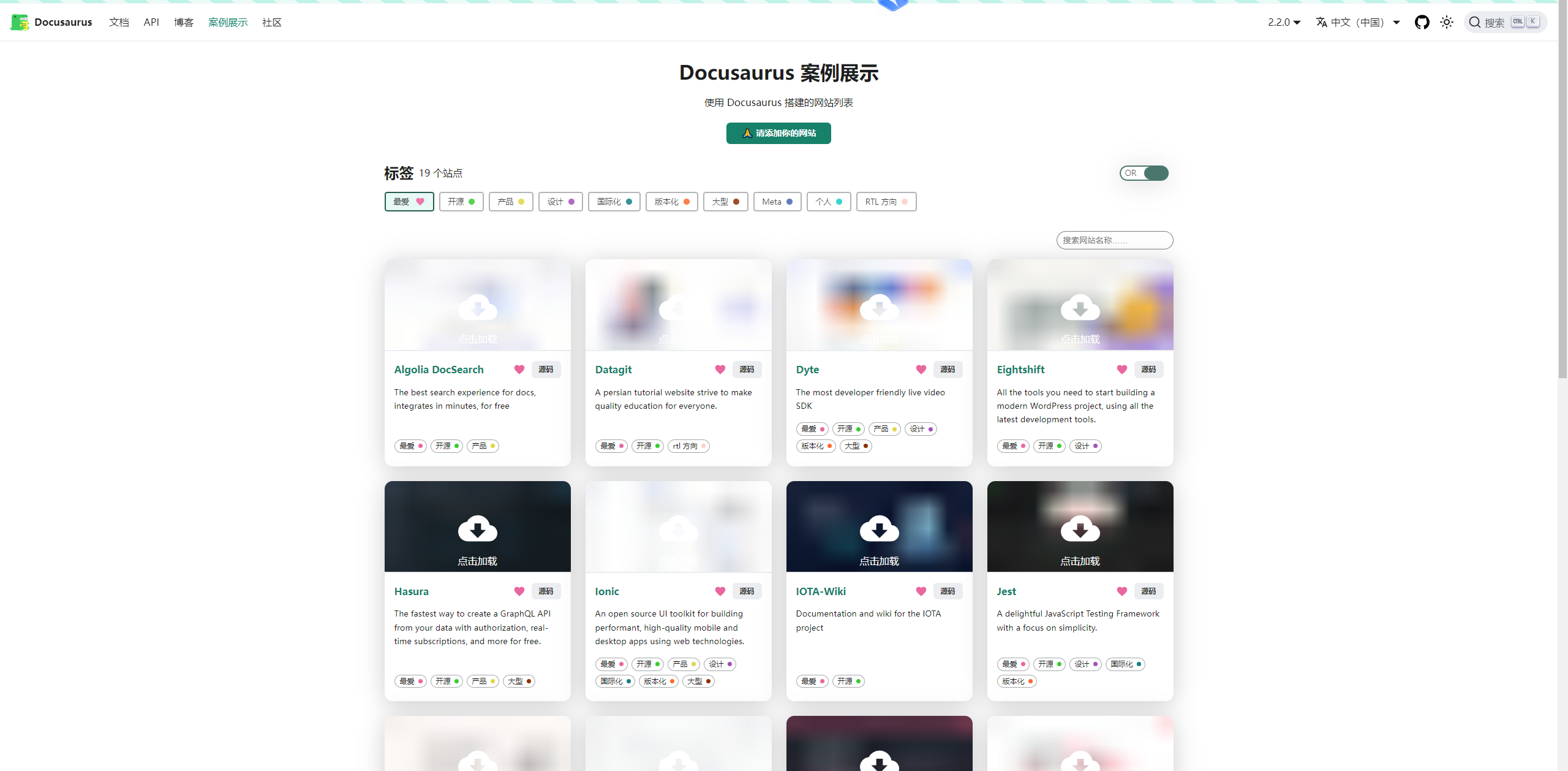Click the language translate icon in the navbar
The height and width of the screenshot is (771, 1568).
[x=1322, y=22]
